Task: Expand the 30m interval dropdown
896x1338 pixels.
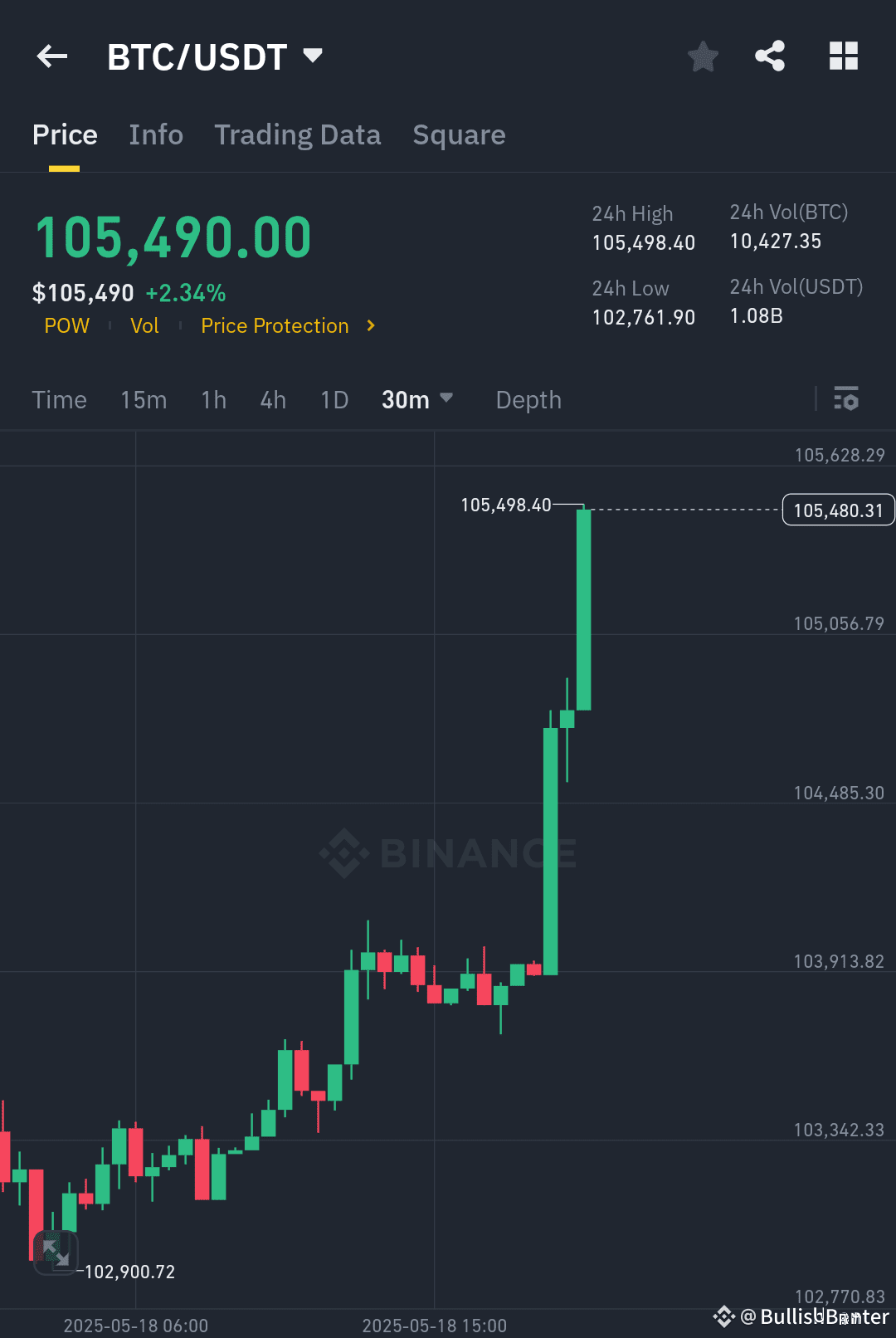Action: pos(418,399)
